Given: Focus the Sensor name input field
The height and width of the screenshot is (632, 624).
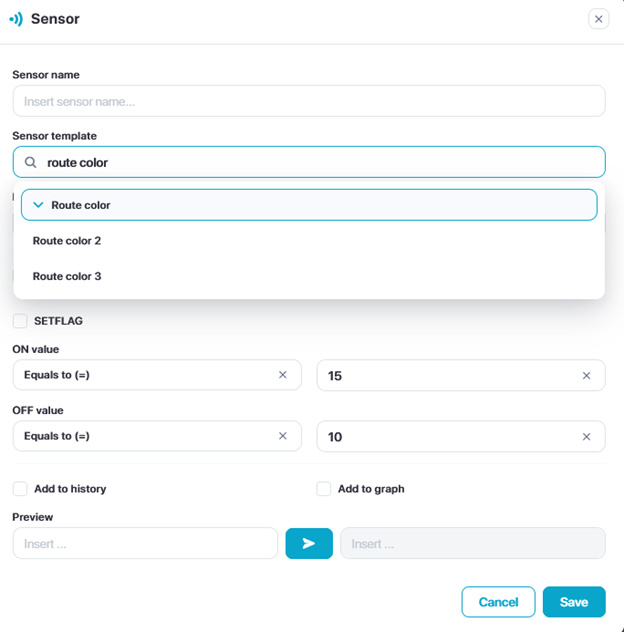Looking at the screenshot, I should (x=308, y=101).
